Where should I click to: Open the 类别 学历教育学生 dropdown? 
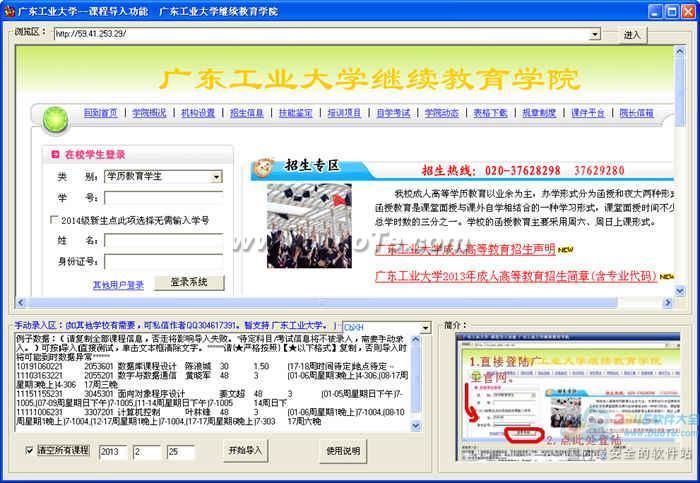(216, 177)
